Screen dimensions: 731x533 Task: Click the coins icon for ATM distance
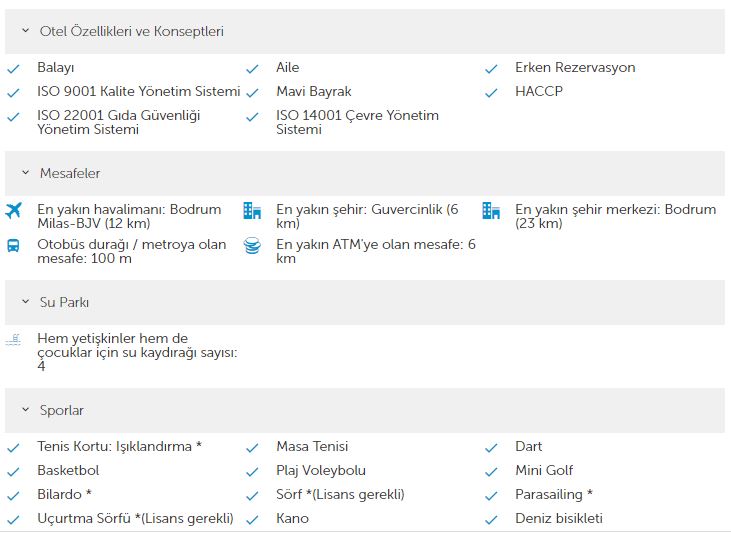click(x=252, y=246)
